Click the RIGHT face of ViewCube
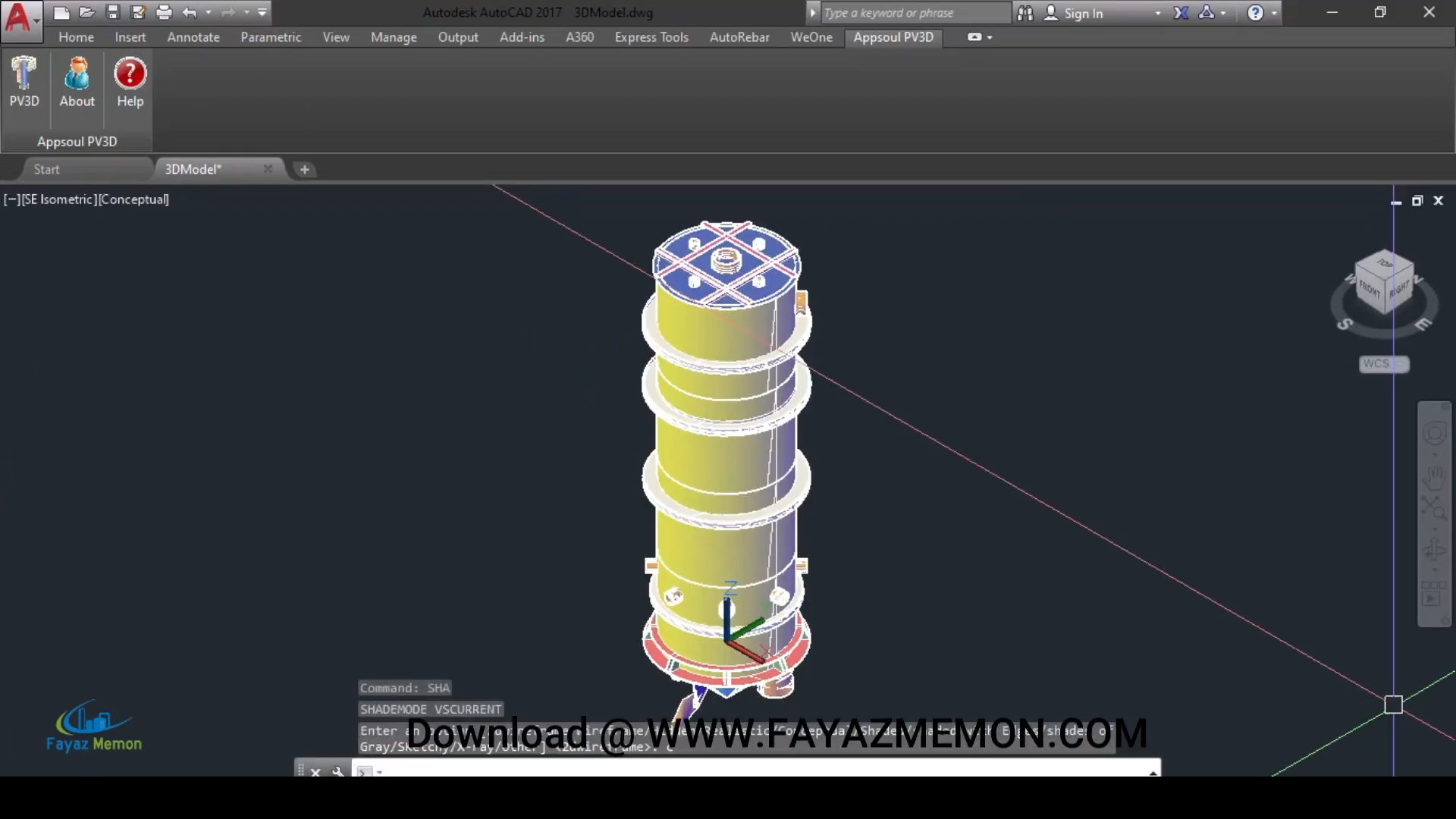 click(1399, 288)
